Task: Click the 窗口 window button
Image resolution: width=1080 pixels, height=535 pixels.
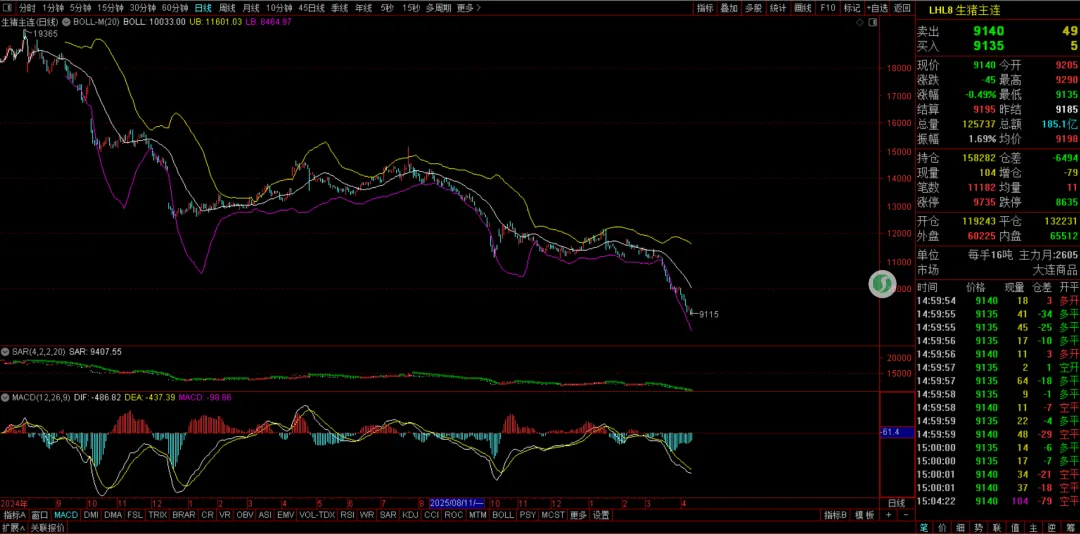Action: (40, 515)
